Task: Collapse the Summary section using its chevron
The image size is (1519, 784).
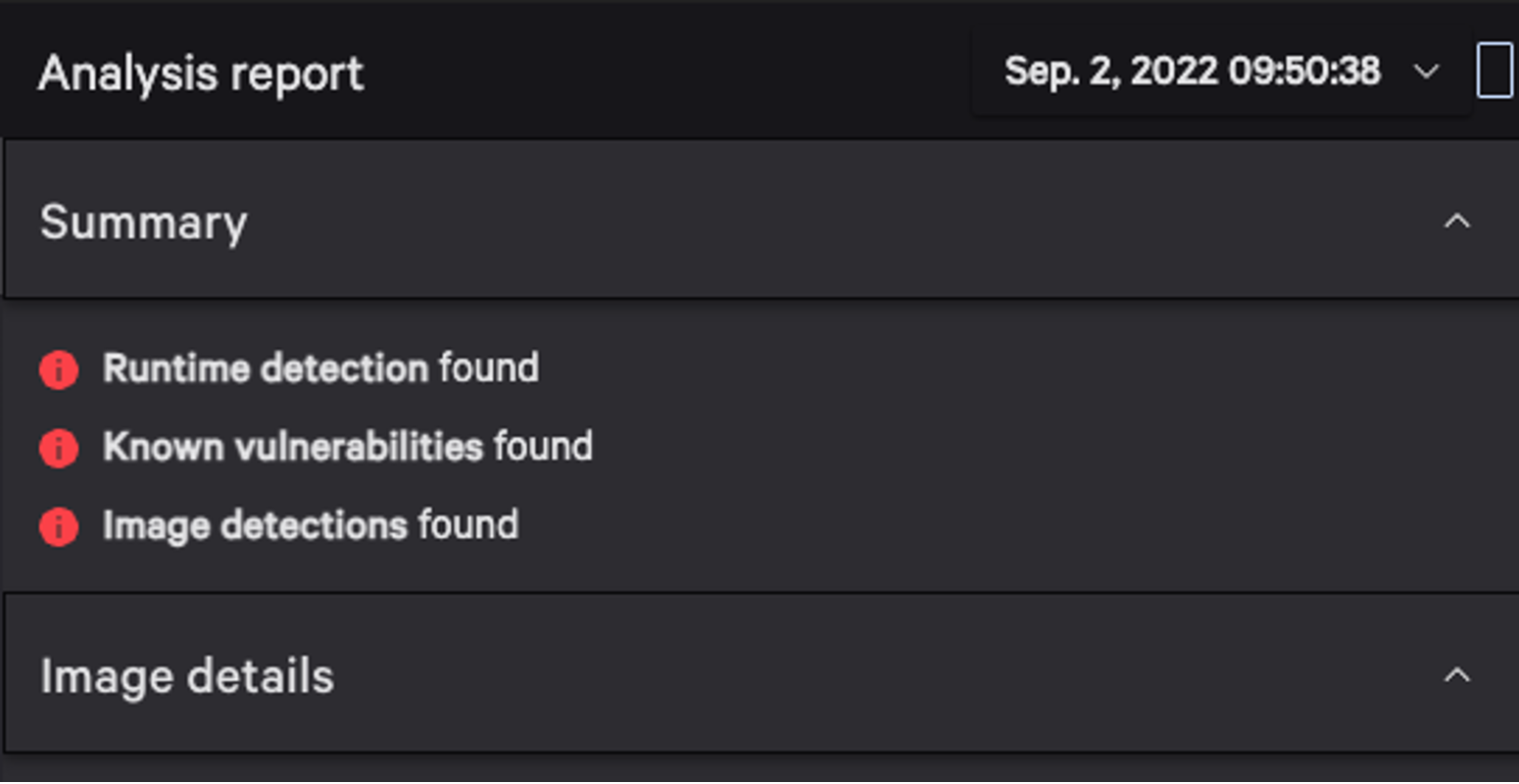Action: [1457, 221]
